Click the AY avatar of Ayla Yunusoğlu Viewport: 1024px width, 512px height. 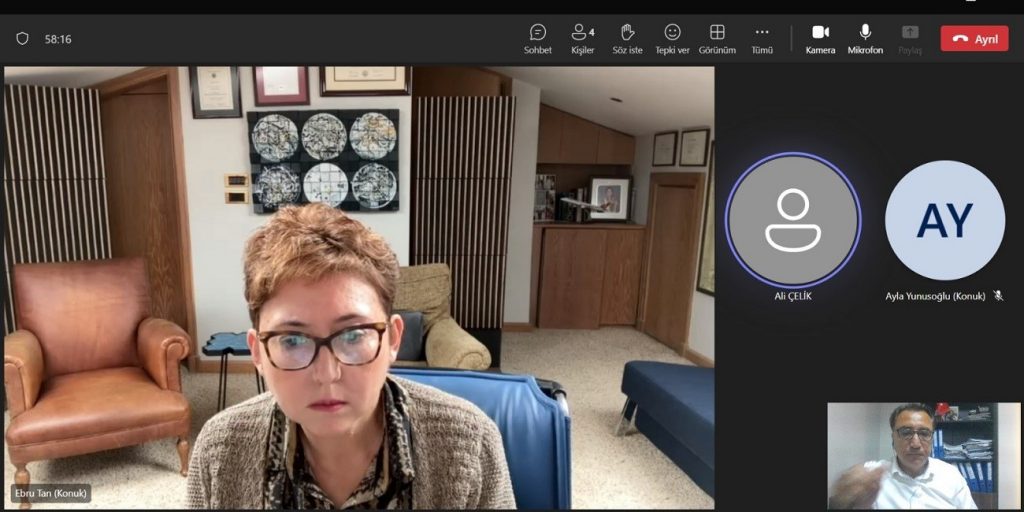[944, 220]
